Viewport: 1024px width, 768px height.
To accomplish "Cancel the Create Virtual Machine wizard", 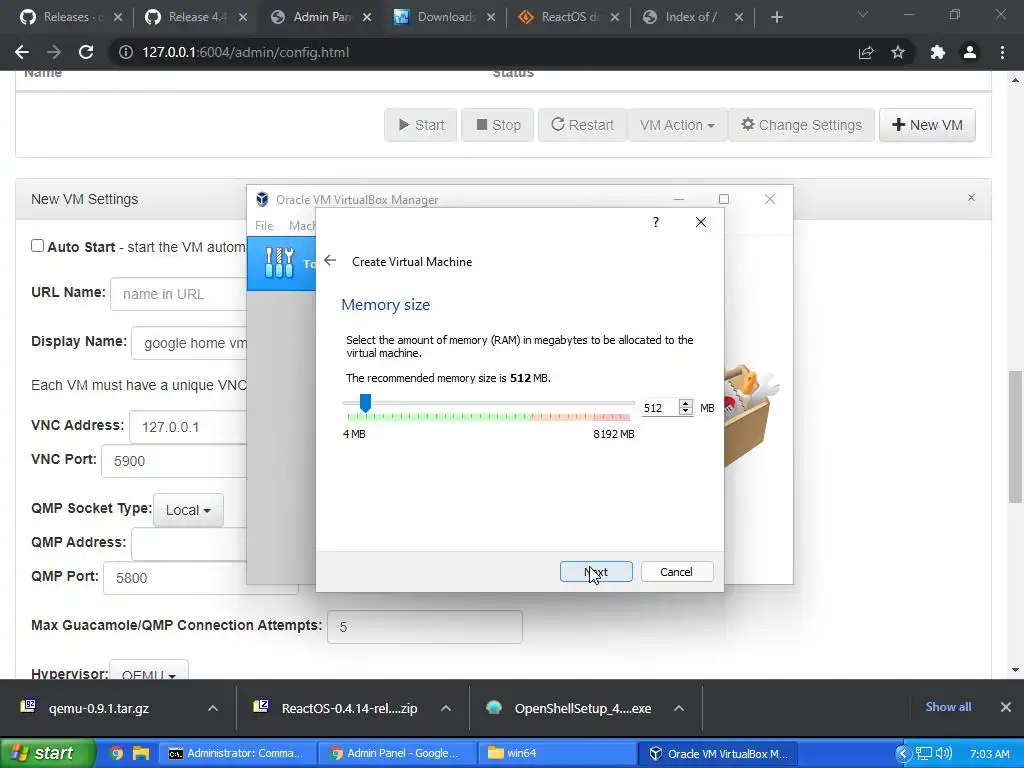I will [x=677, y=571].
